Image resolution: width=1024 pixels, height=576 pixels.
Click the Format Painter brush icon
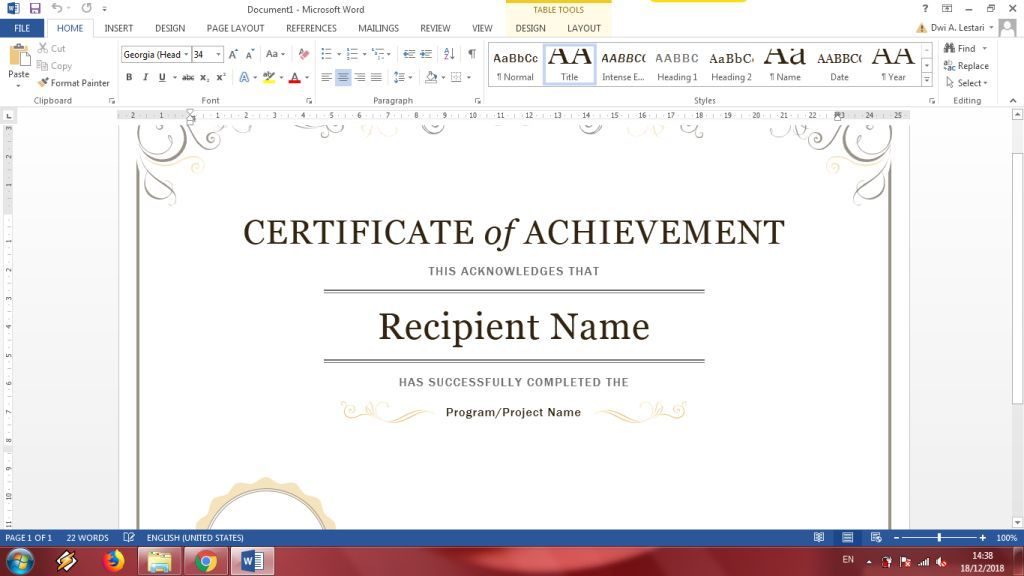click(43, 83)
